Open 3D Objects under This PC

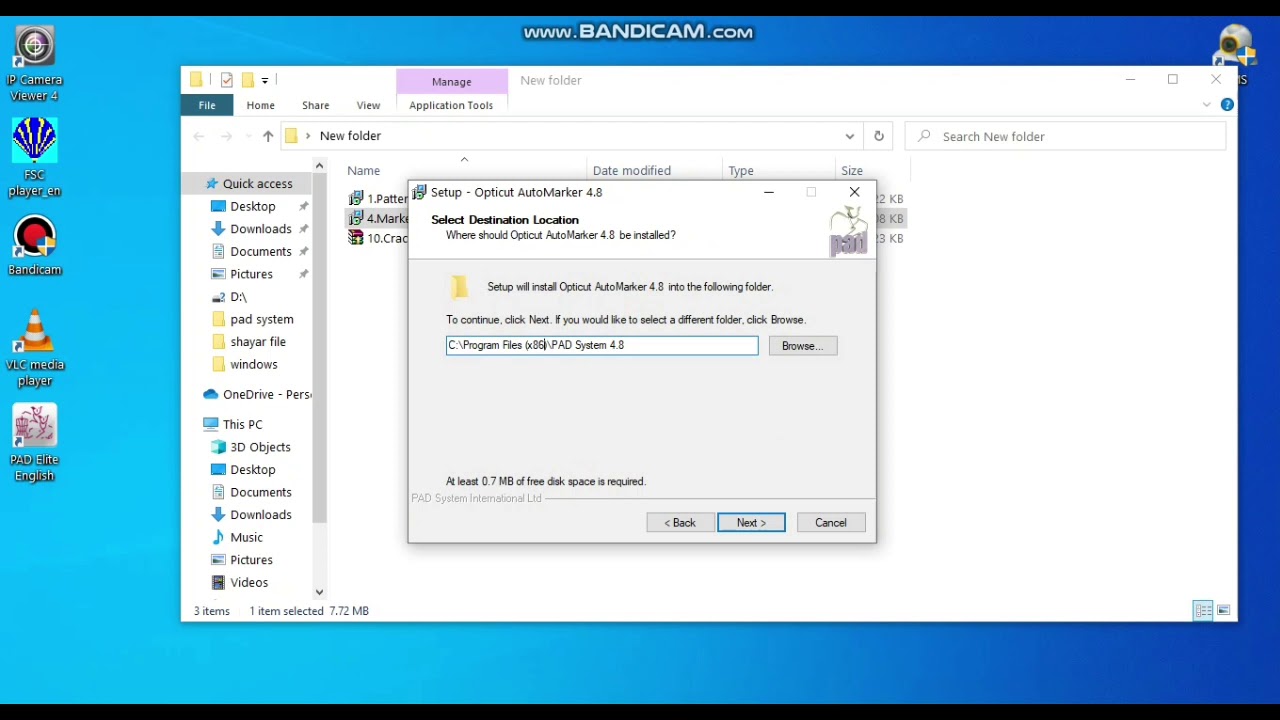coord(260,447)
